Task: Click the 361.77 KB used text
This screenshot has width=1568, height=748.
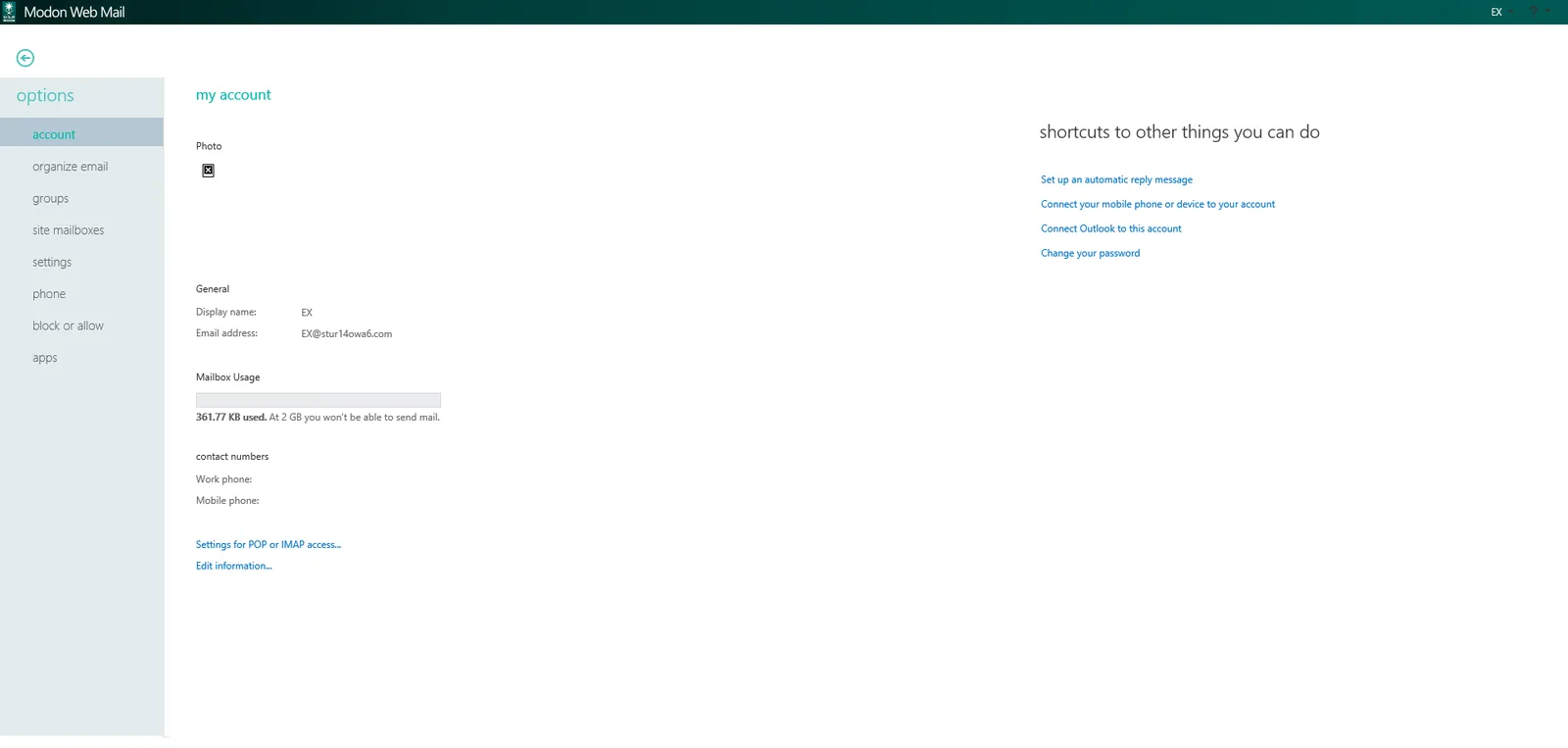Action: (231, 417)
